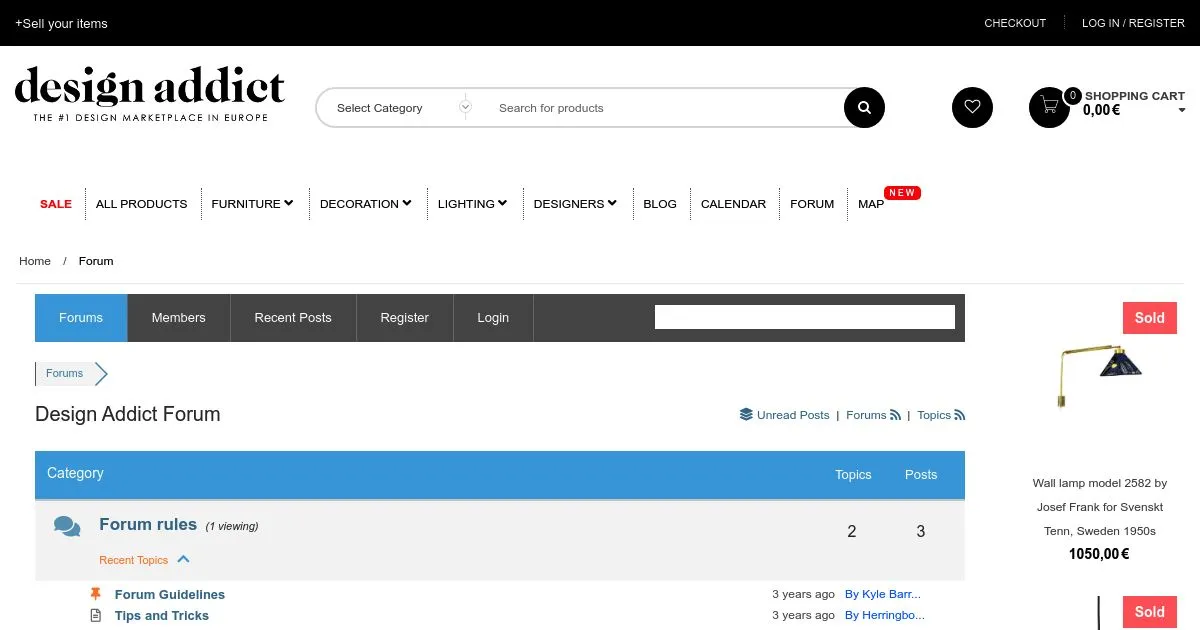Expand the Designers menu

coord(575,203)
